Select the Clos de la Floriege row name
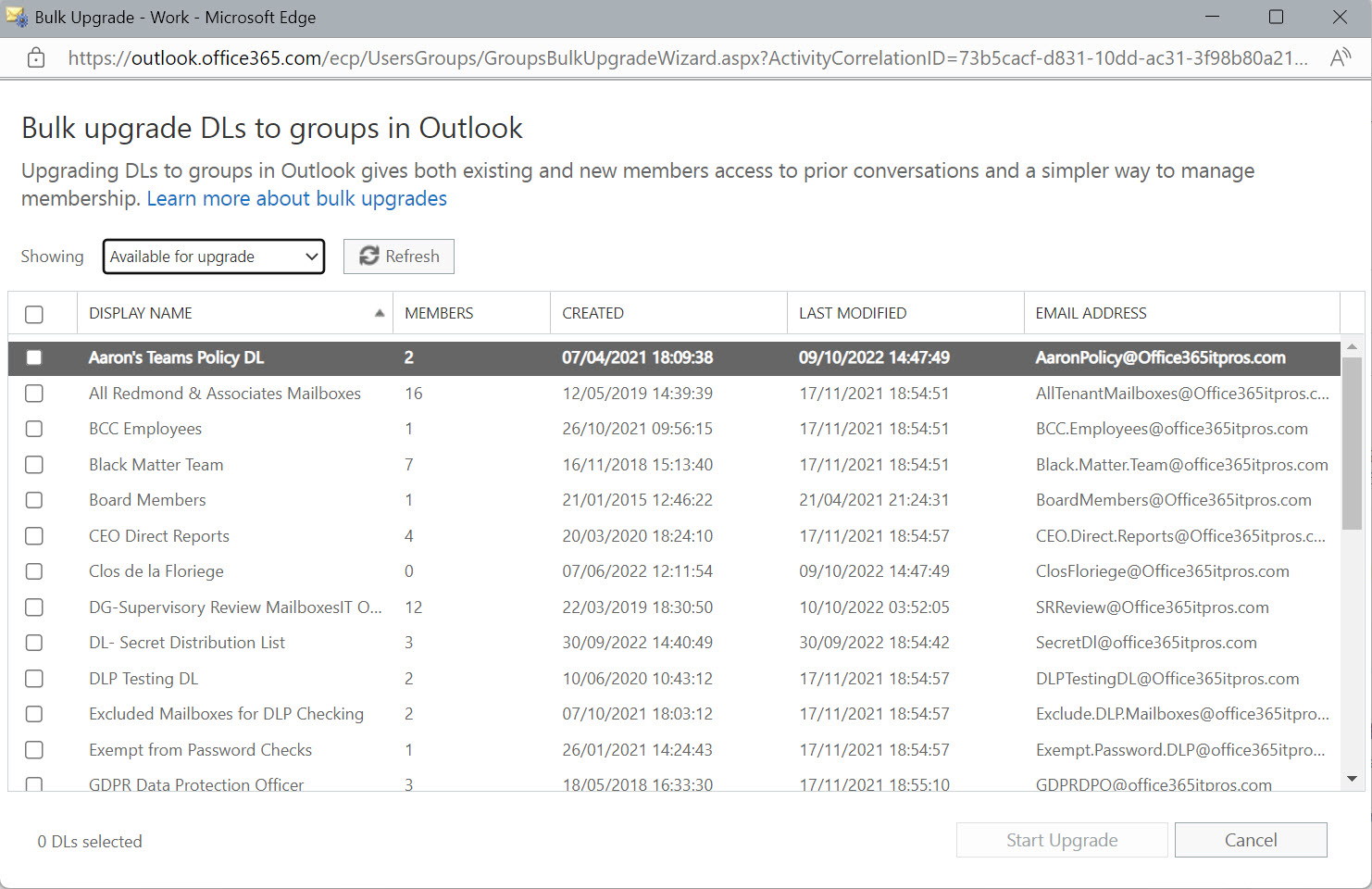This screenshot has height=889, width=1372. (156, 571)
